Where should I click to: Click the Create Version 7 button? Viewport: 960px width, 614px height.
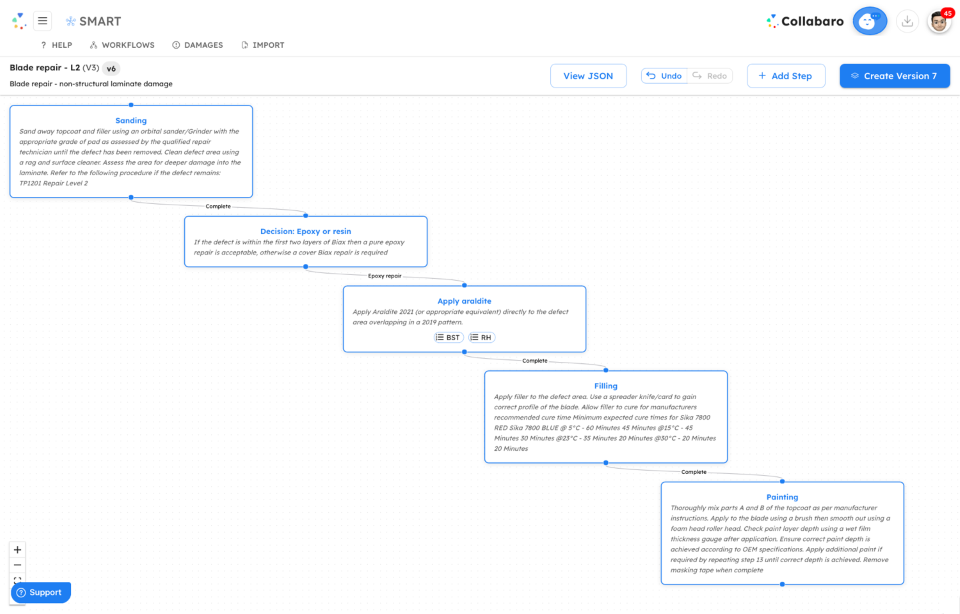pyautogui.click(x=894, y=75)
